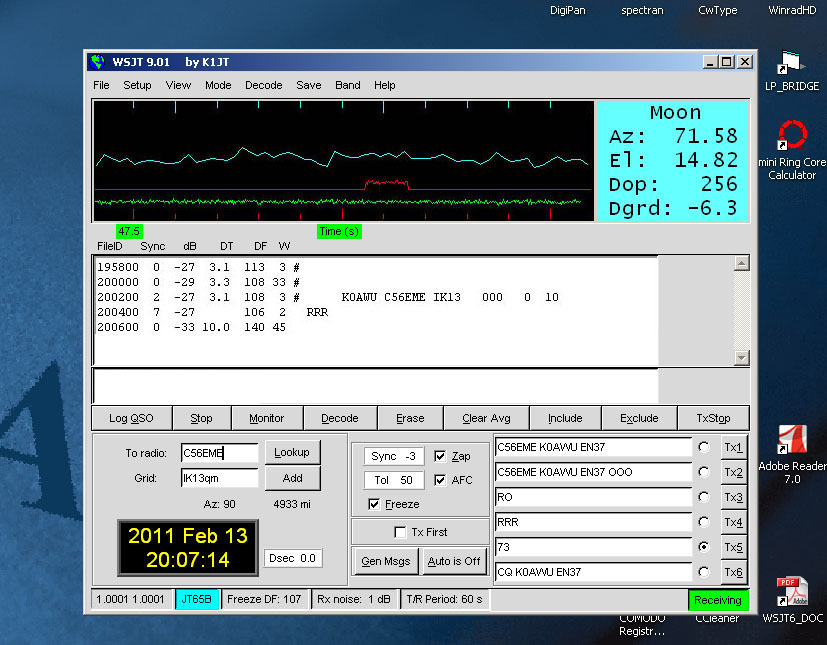Viewport: 827px width, 645px height.
Task: Uncheck the Freeze checkbox
Action: 375,504
